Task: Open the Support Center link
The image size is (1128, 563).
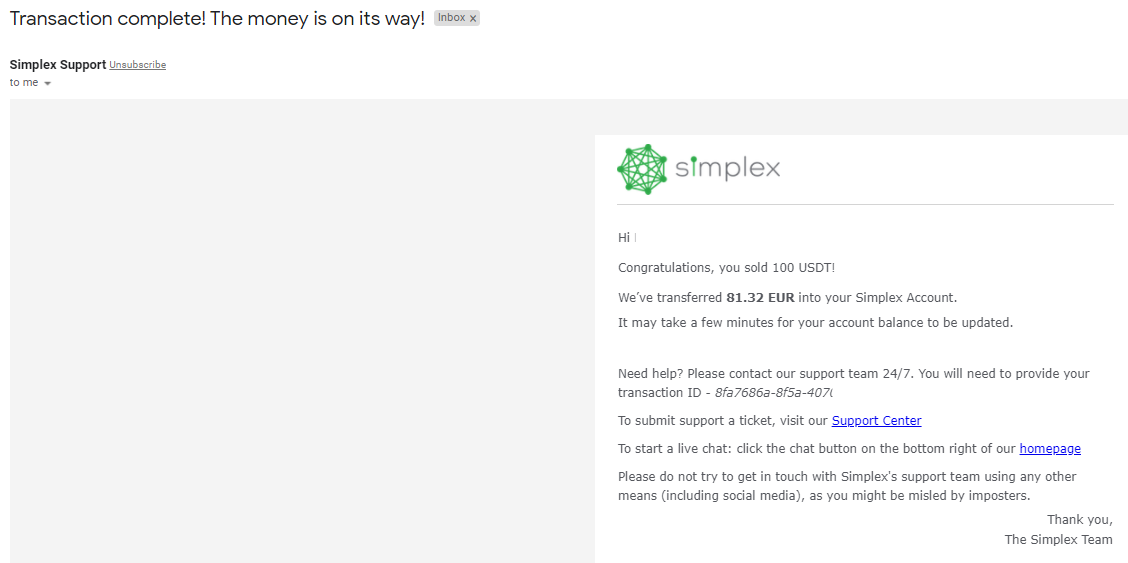Action: coord(876,421)
